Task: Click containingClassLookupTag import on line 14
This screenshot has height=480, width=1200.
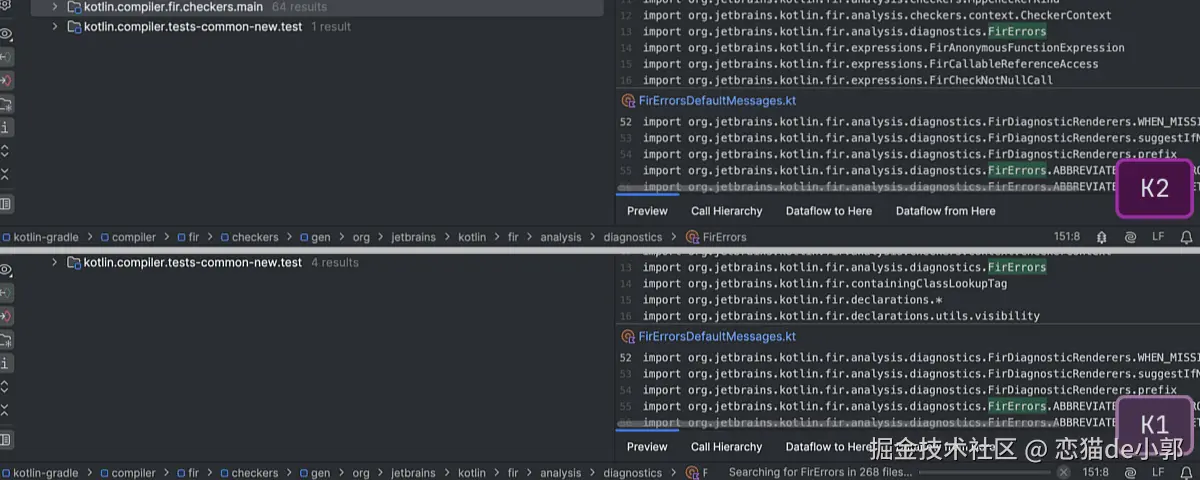Action: tap(825, 284)
